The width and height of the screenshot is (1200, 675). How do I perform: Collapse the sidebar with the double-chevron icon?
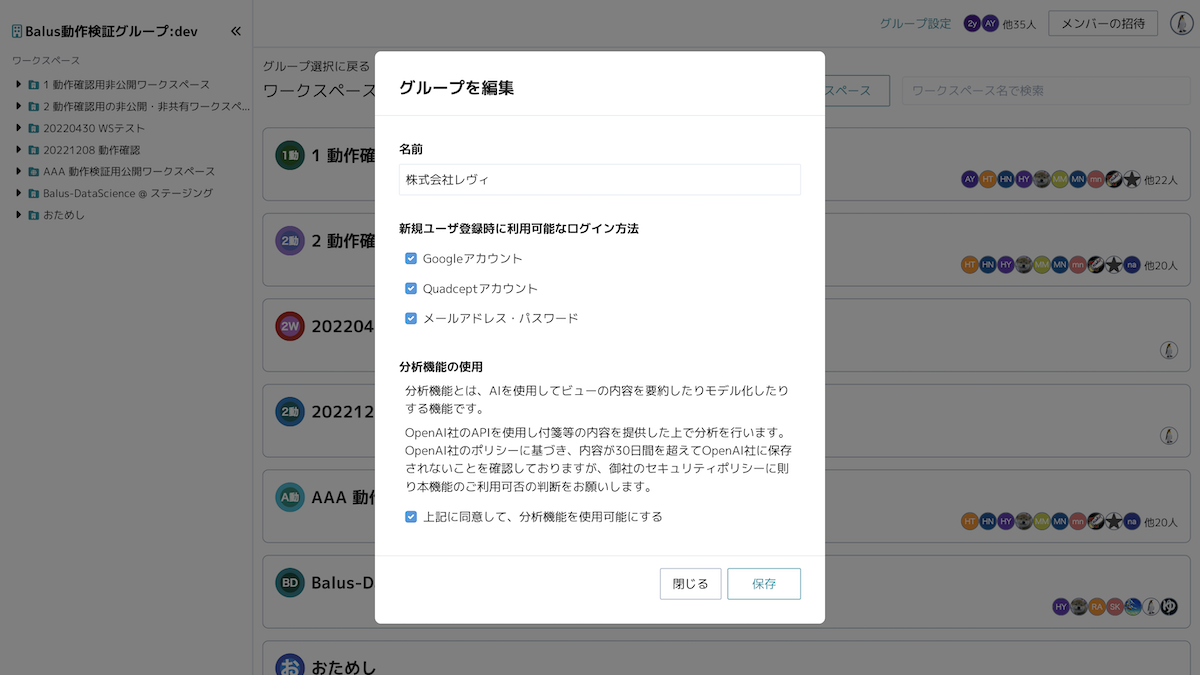point(236,31)
